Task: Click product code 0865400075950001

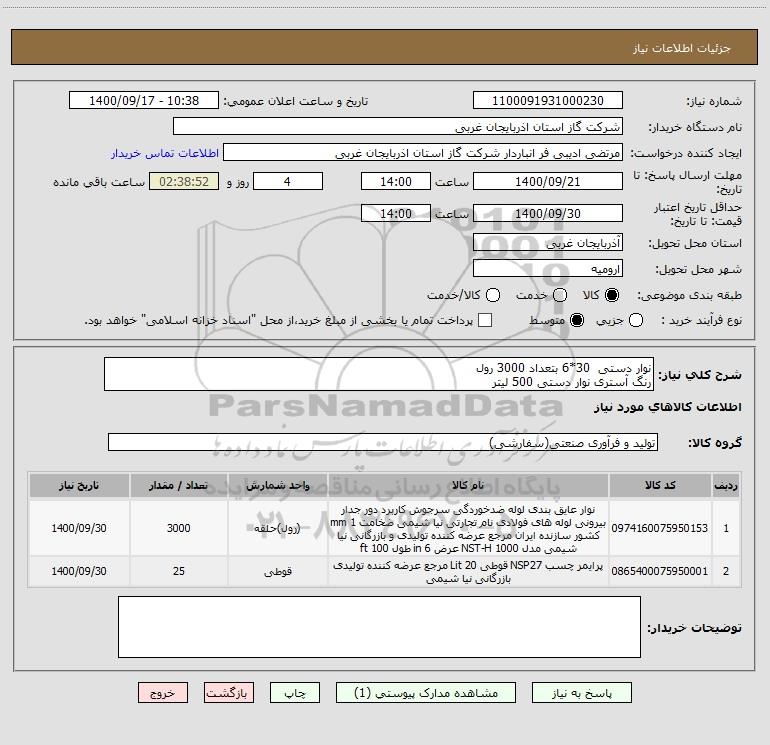Action: click(660, 571)
